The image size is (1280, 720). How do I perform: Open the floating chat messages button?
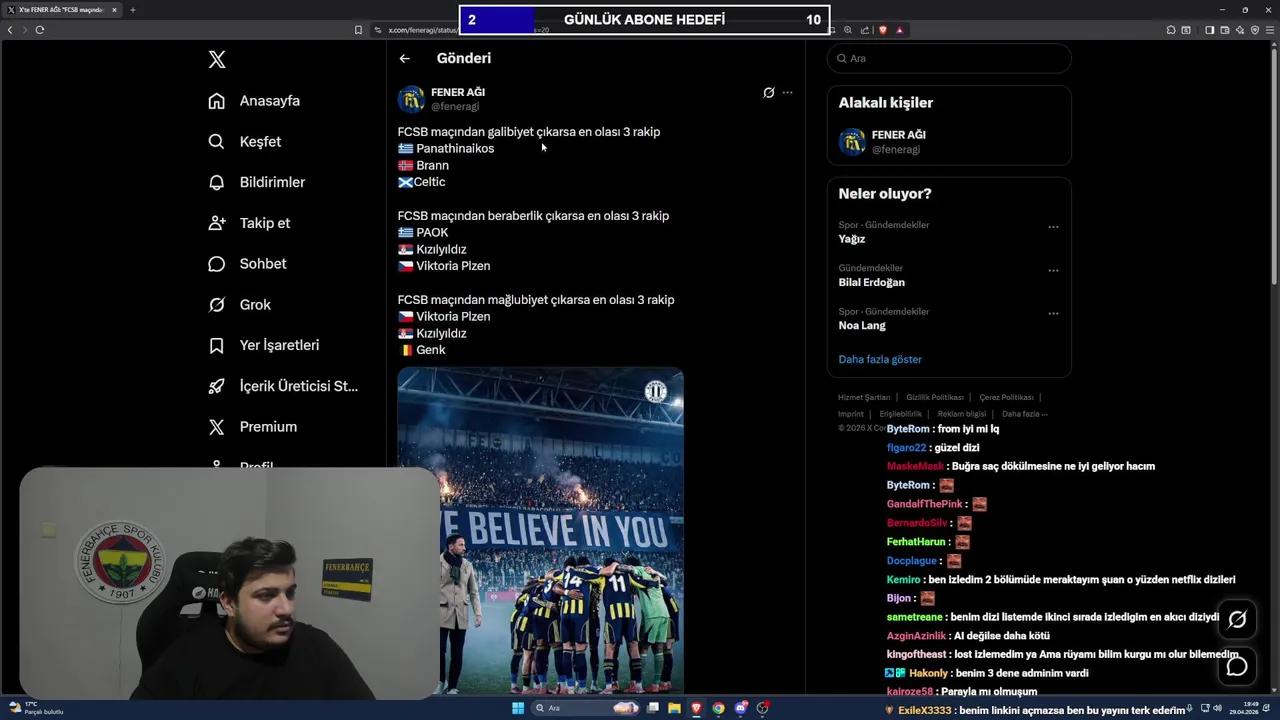coord(1237,666)
